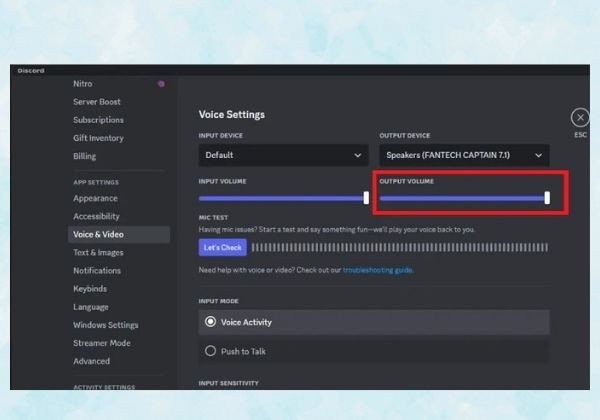This screenshot has height=420, width=600.
Task: Click the Input Device chevron arrow
Action: click(358, 155)
